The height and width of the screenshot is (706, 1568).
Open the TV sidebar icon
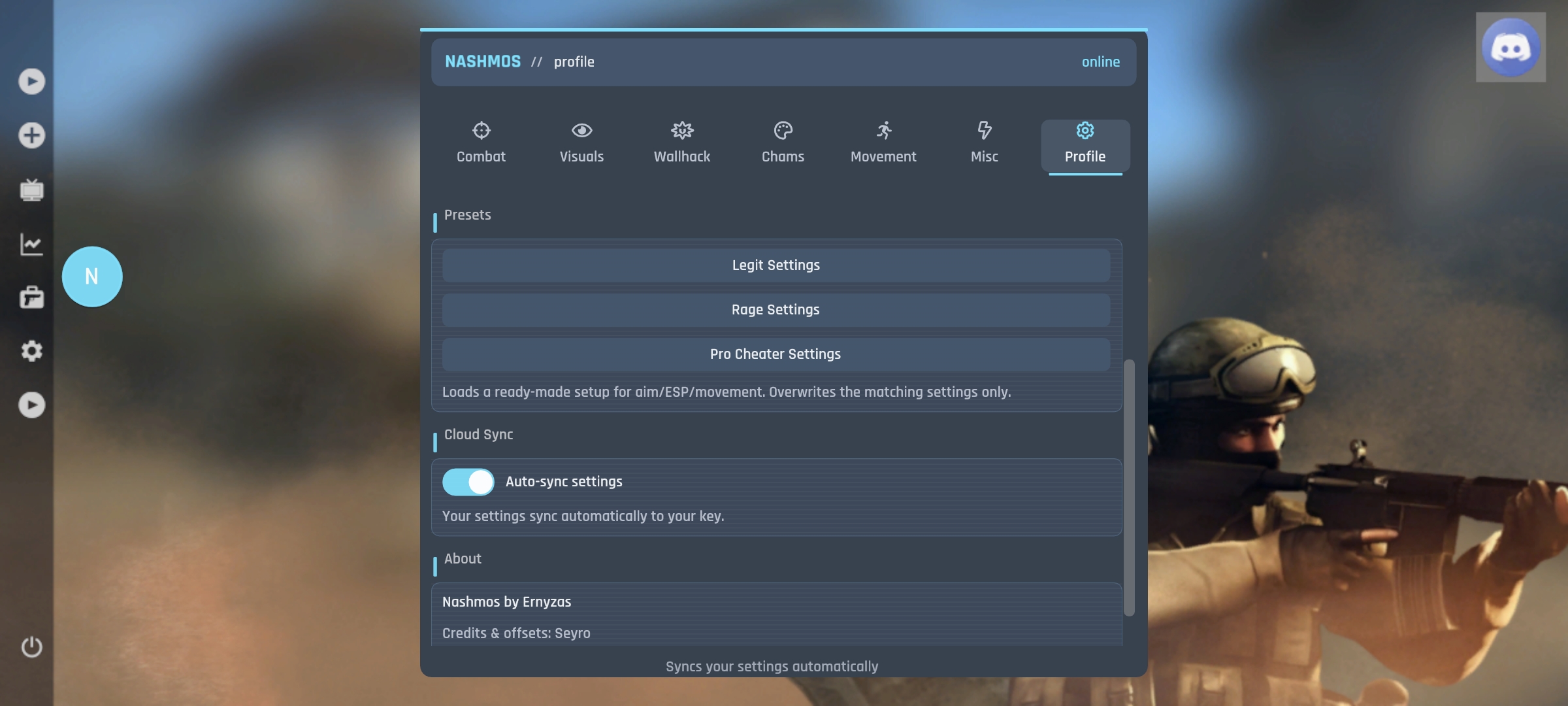31,190
